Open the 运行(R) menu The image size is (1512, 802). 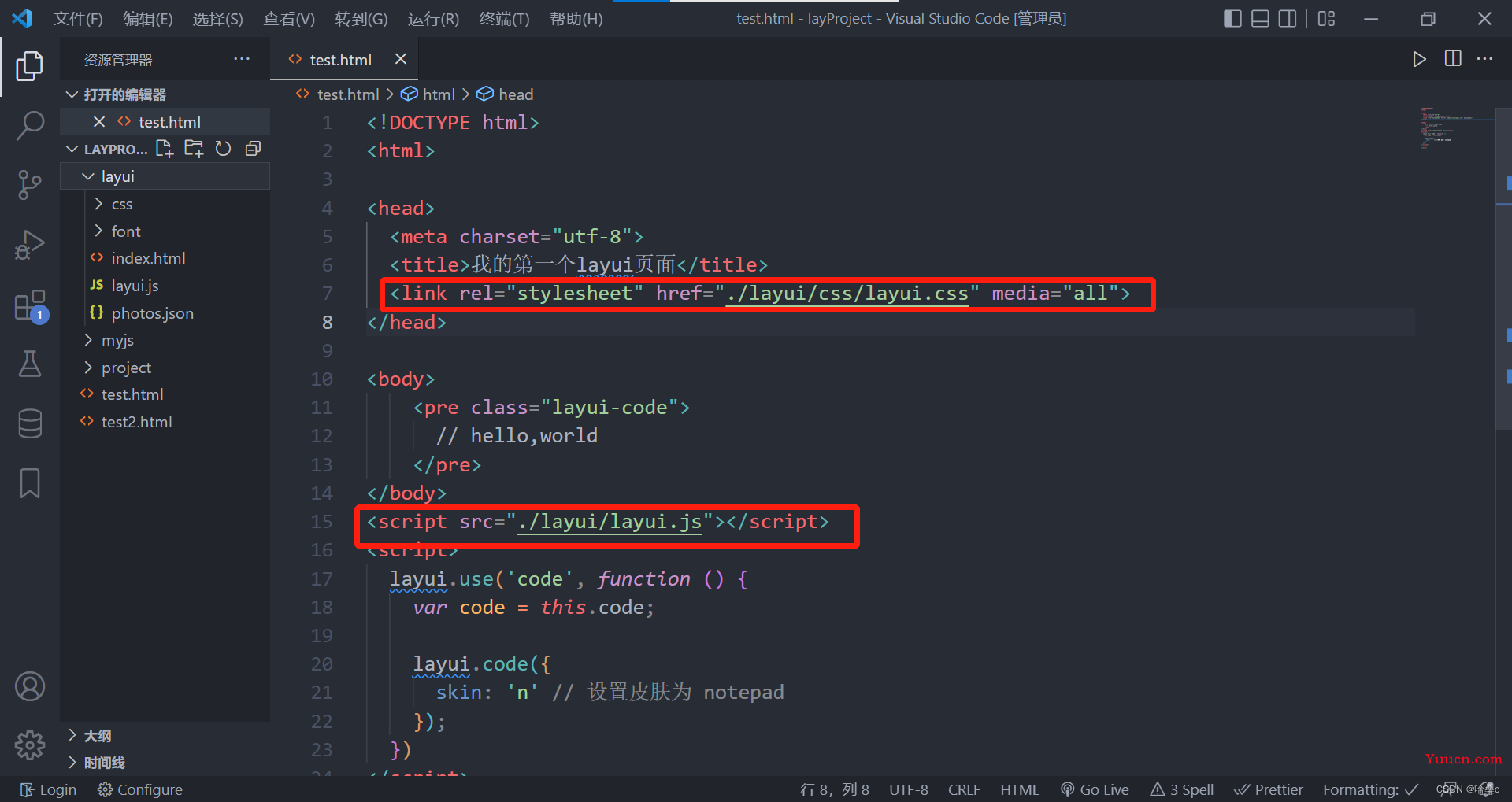(433, 18)
